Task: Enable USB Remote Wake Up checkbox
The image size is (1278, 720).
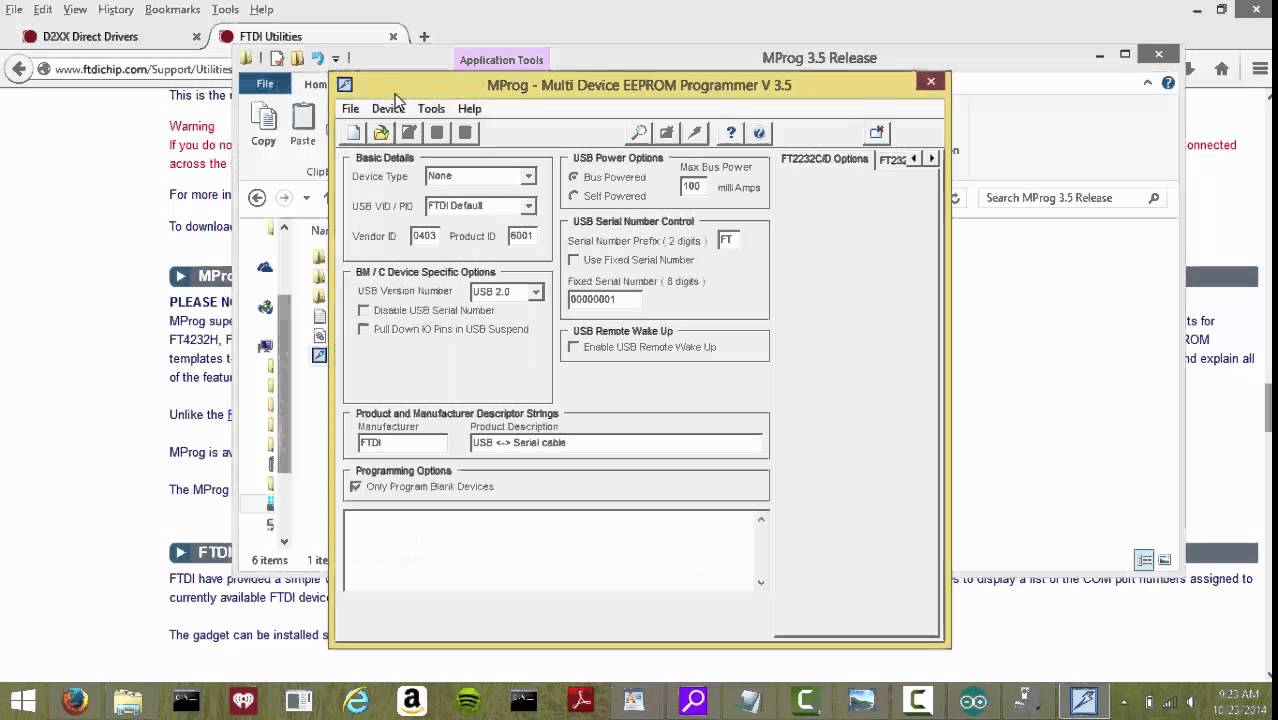Action: pos(574,347)
